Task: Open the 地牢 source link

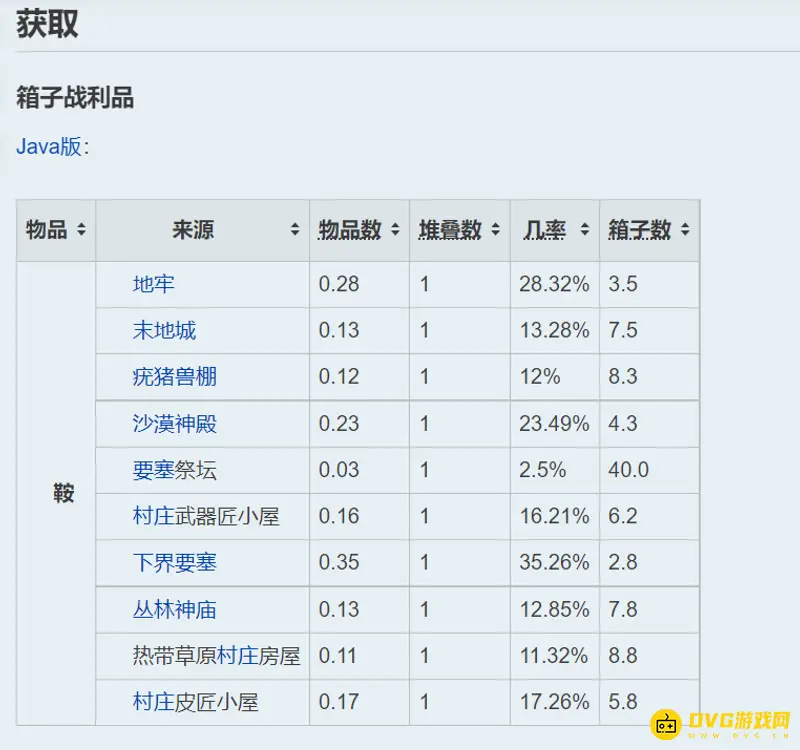Action: (x=153, y=284)
